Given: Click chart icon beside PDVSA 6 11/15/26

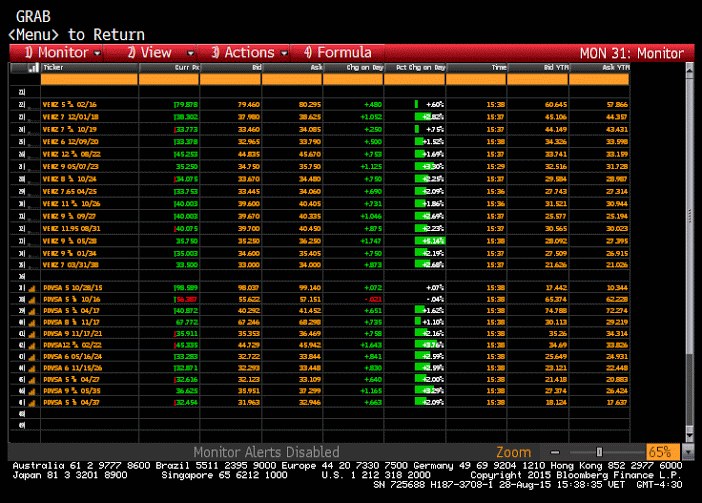Looking at the screenshot, I should (x=32, y=369).
